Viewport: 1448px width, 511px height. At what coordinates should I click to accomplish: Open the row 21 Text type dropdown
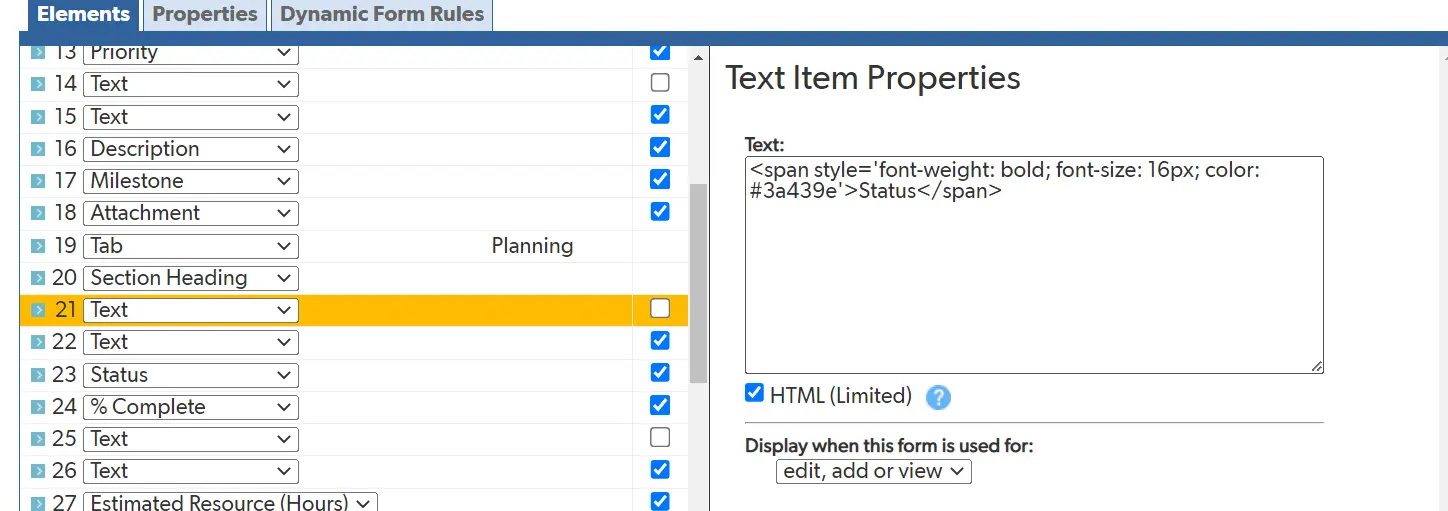(191, 310)
